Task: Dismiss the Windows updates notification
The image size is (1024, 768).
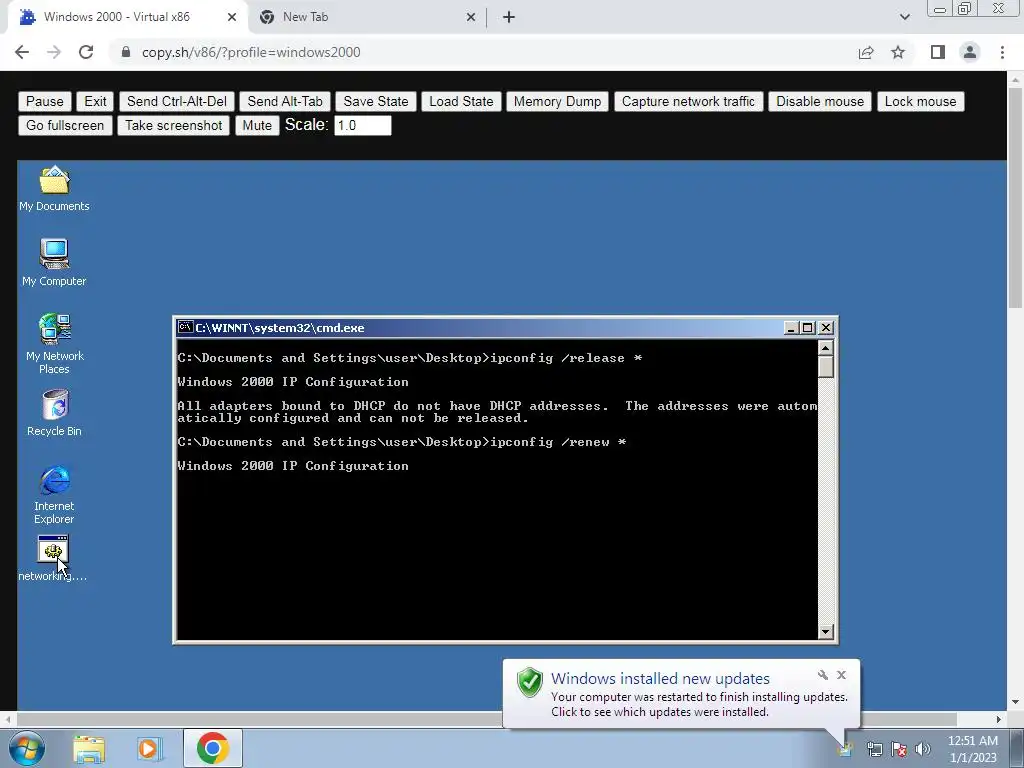Action: point(841,675)
